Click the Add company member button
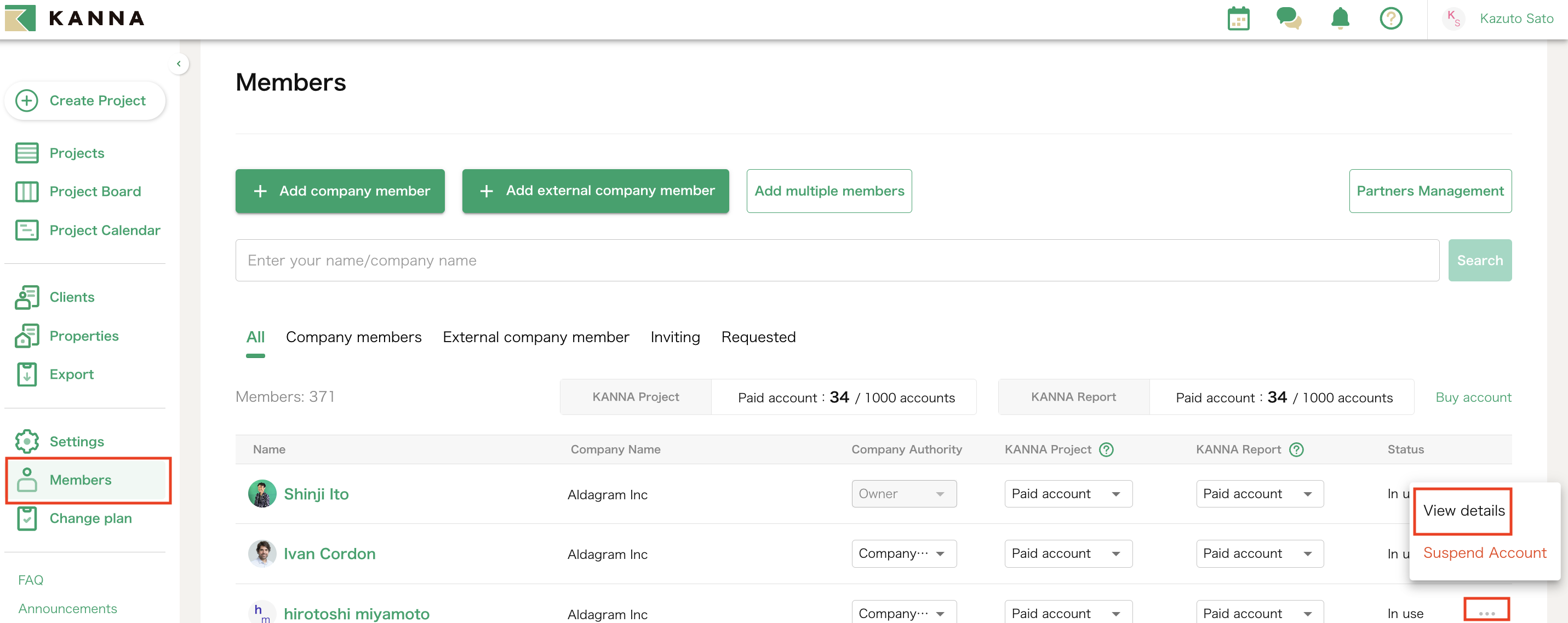Screen dimensions: 1568x623 [x=340, y=191]
